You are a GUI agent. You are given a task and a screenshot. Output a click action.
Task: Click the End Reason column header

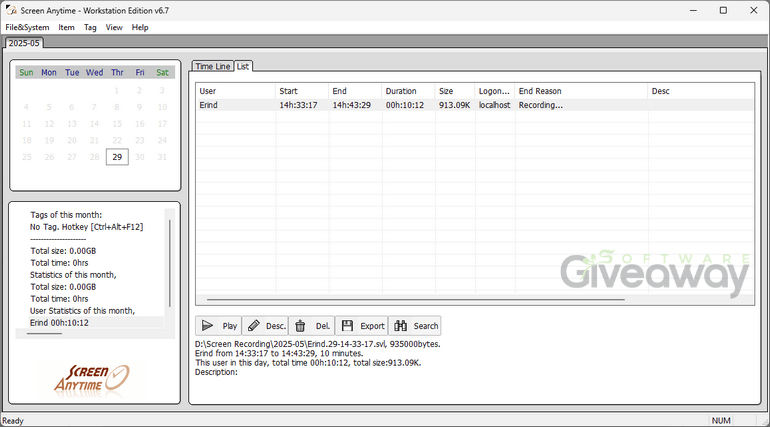pyautogui.click(x=581, y=91)
